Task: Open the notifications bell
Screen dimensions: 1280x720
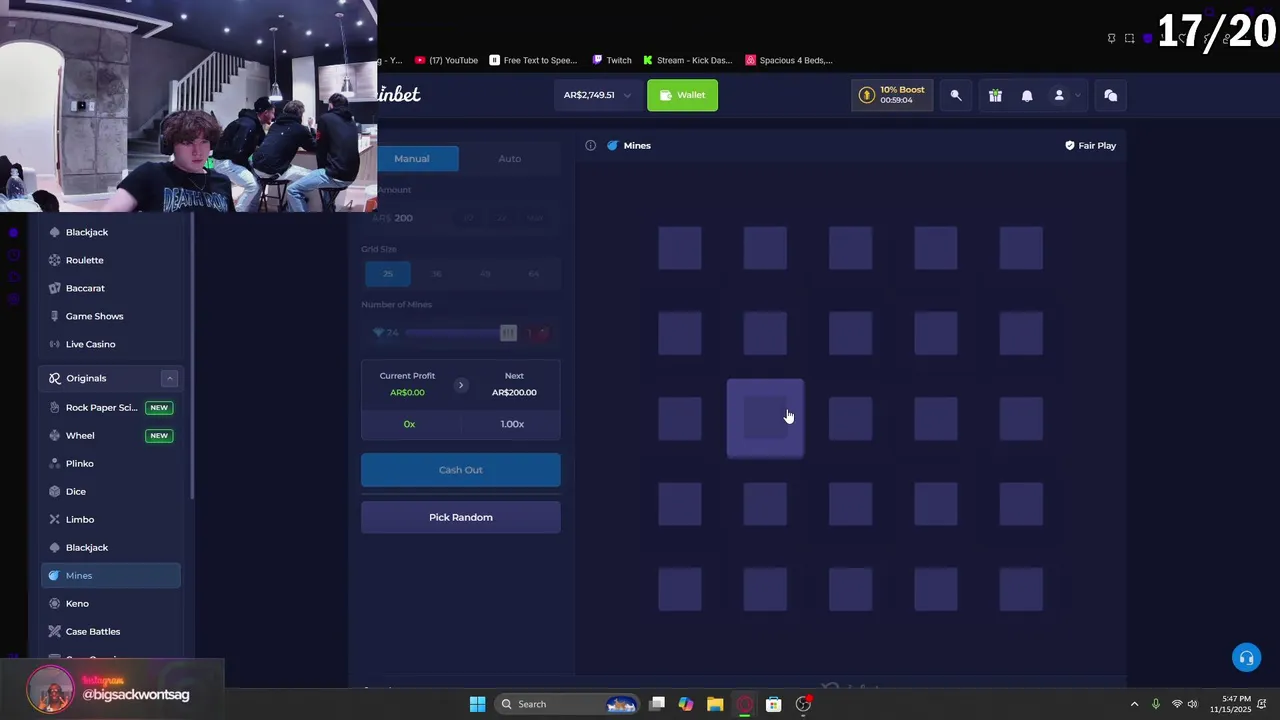Action: pos(1027,95)
